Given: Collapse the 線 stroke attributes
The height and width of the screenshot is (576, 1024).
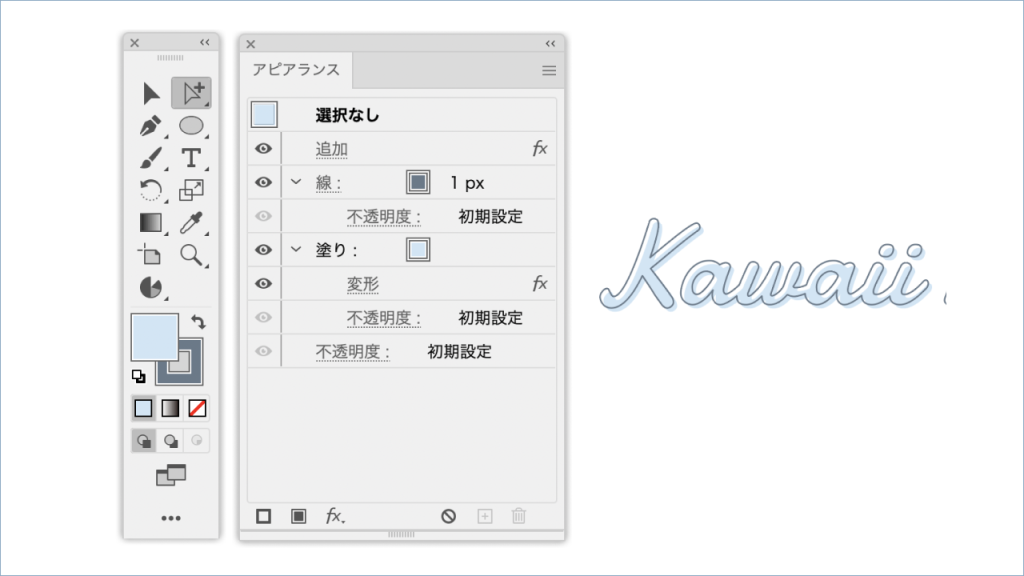Looking at the screenshot, I should (x=296, y=182).
